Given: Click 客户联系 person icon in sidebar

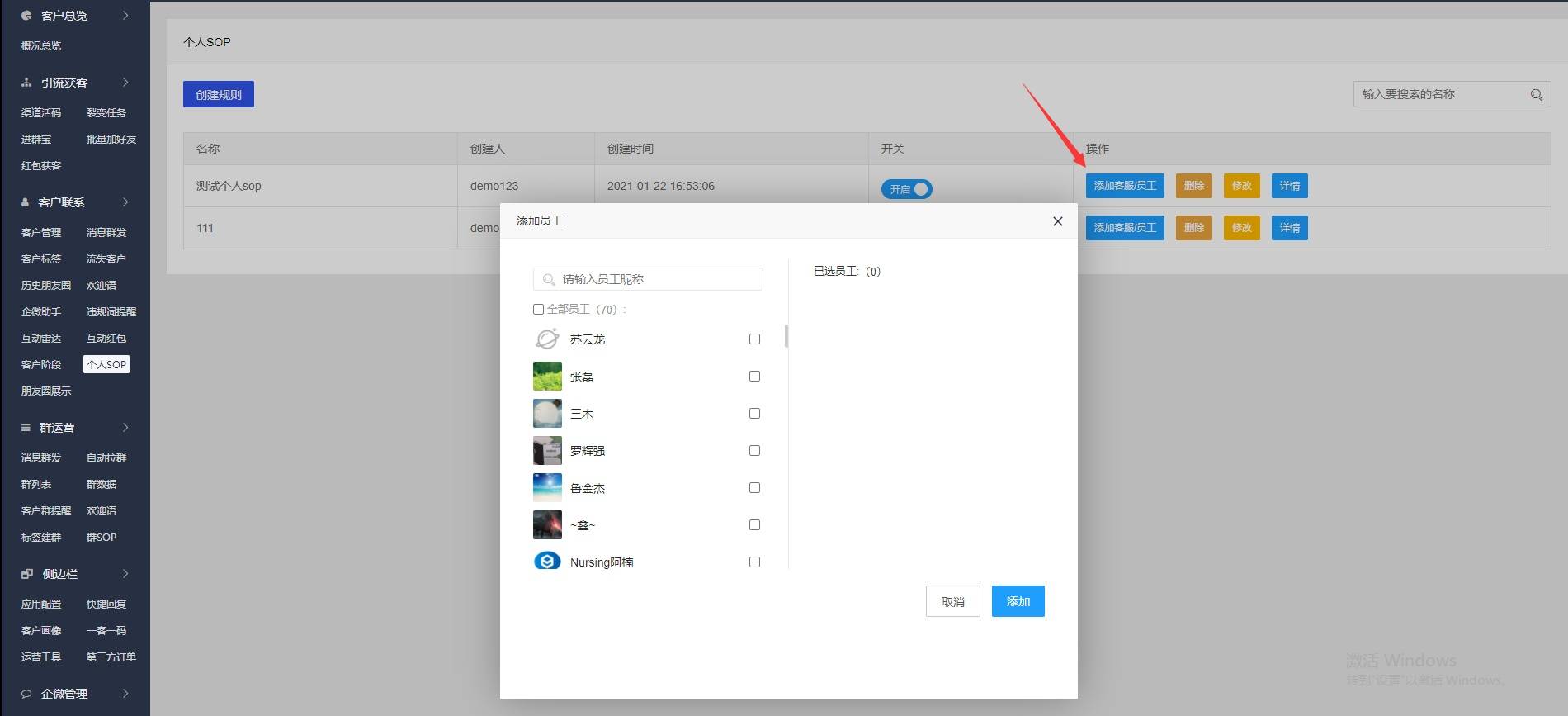Looking at the screenshot, I should tap(26, 202).
